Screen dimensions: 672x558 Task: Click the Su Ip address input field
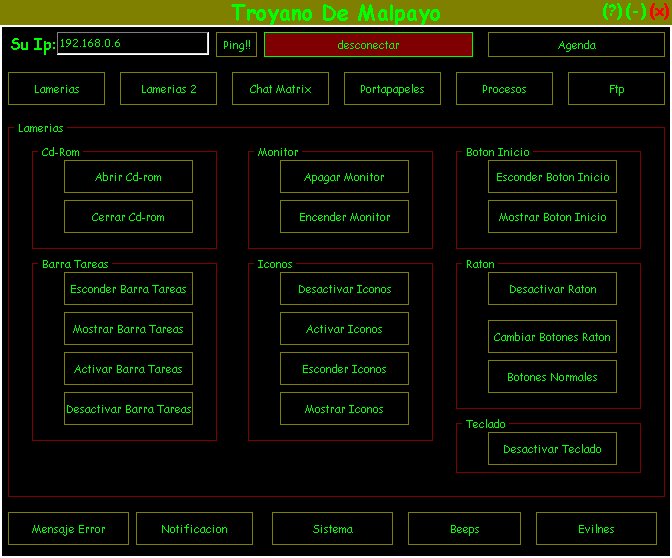[132, 44]
